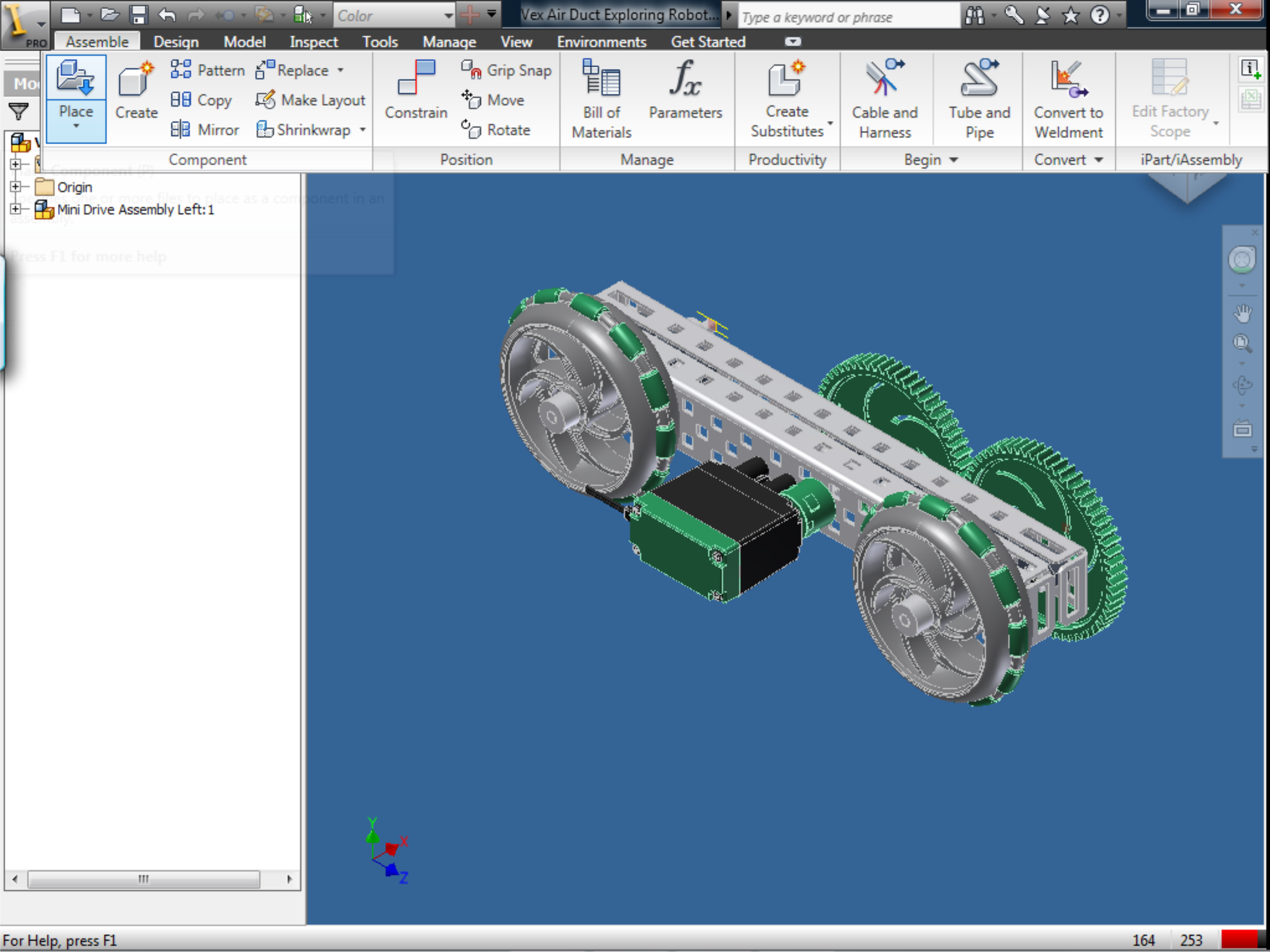Switch to the Environments tab
Image resolution: width=1270 pixels, height=952 pixels.
click(601, 42)
